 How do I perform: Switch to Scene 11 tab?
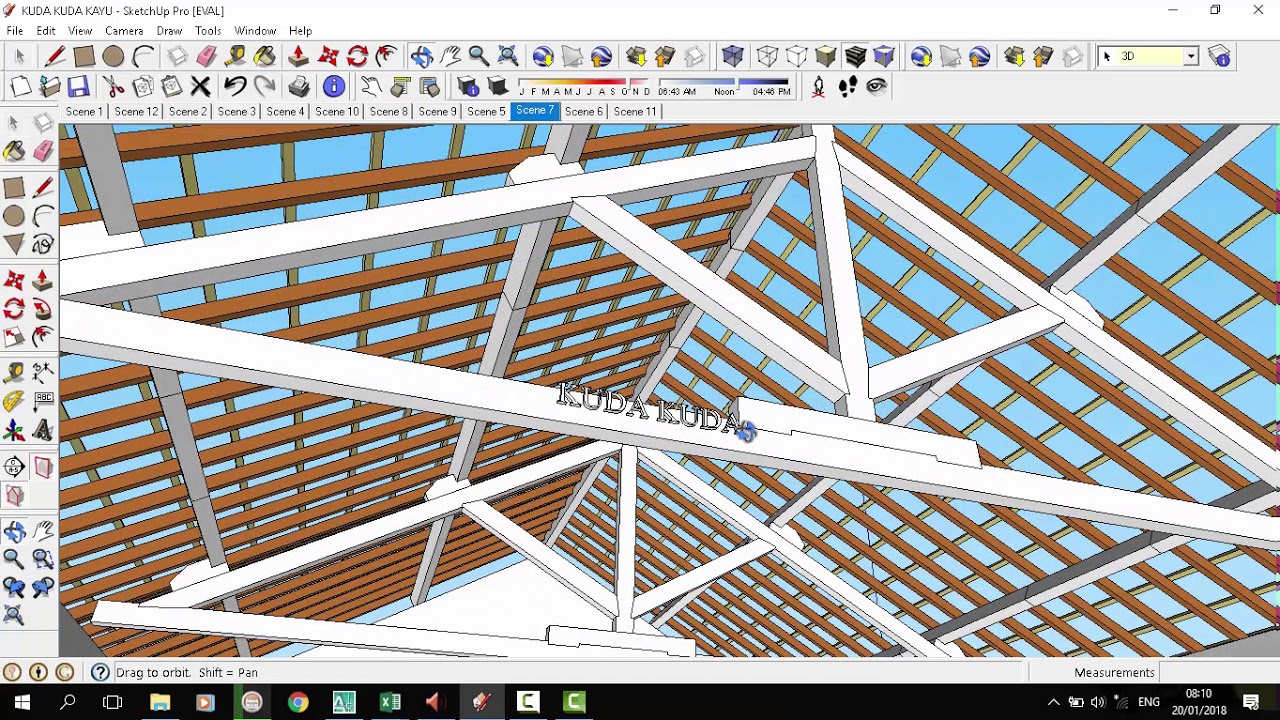point(635,111)
